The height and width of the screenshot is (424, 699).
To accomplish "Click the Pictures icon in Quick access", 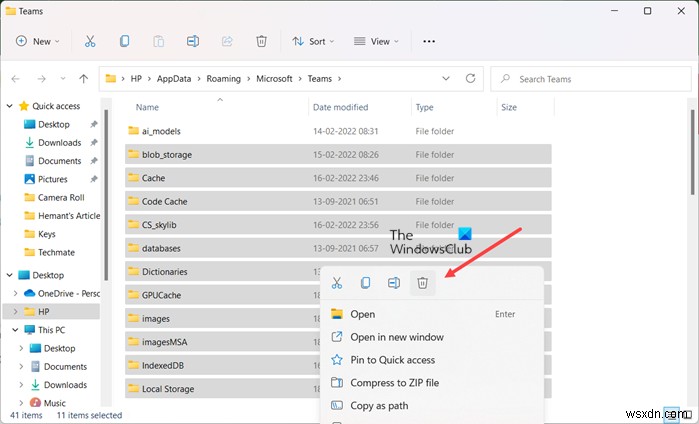I will coord(29,179).
